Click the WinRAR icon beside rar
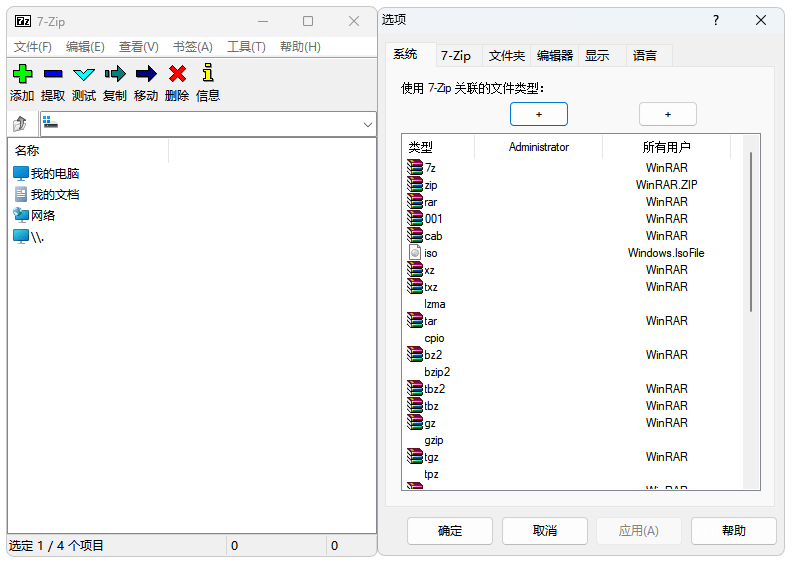 415,201
